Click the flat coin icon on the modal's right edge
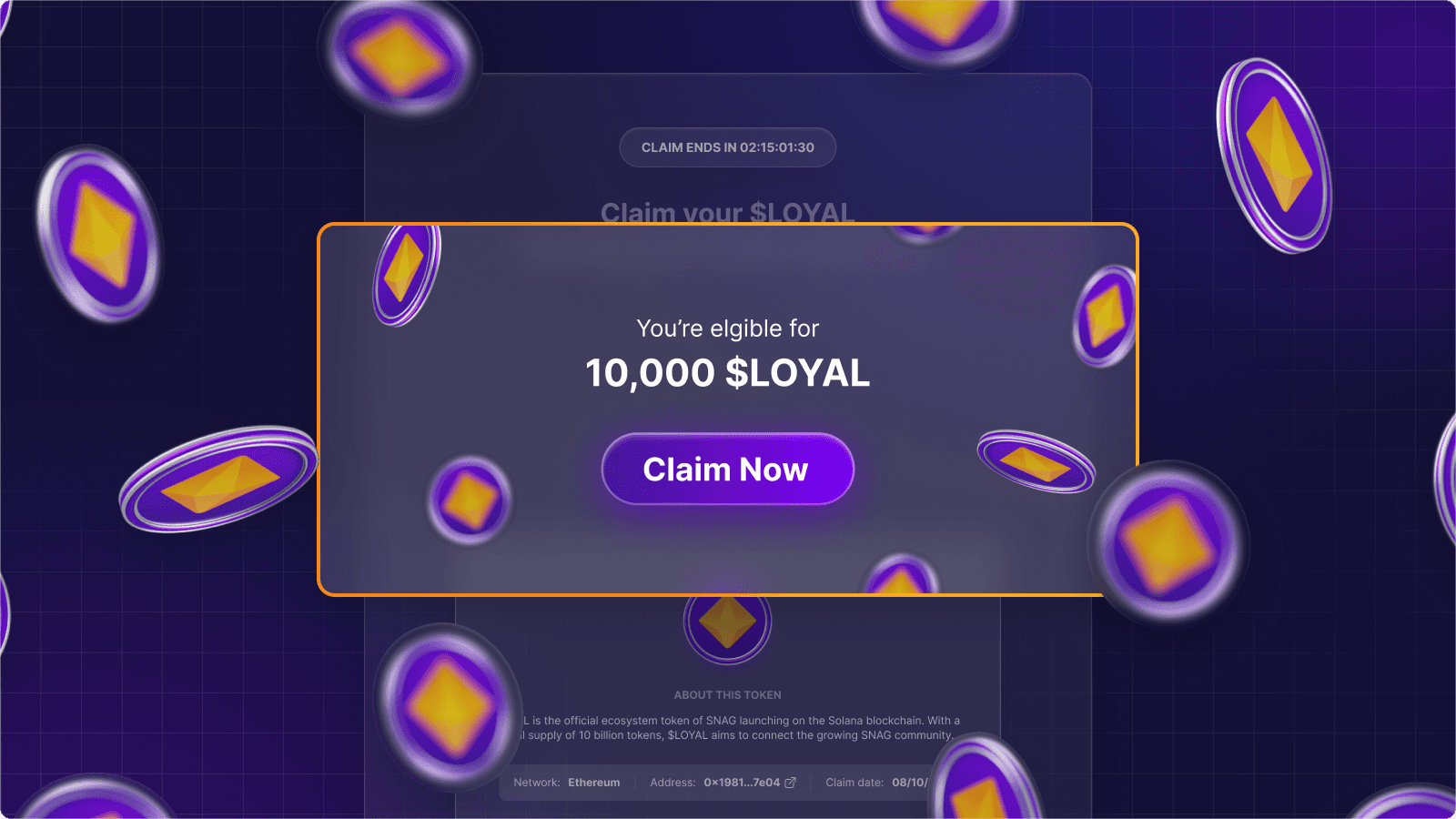The height and width of the screenshot is (819, 1456). click(1036, 460)
